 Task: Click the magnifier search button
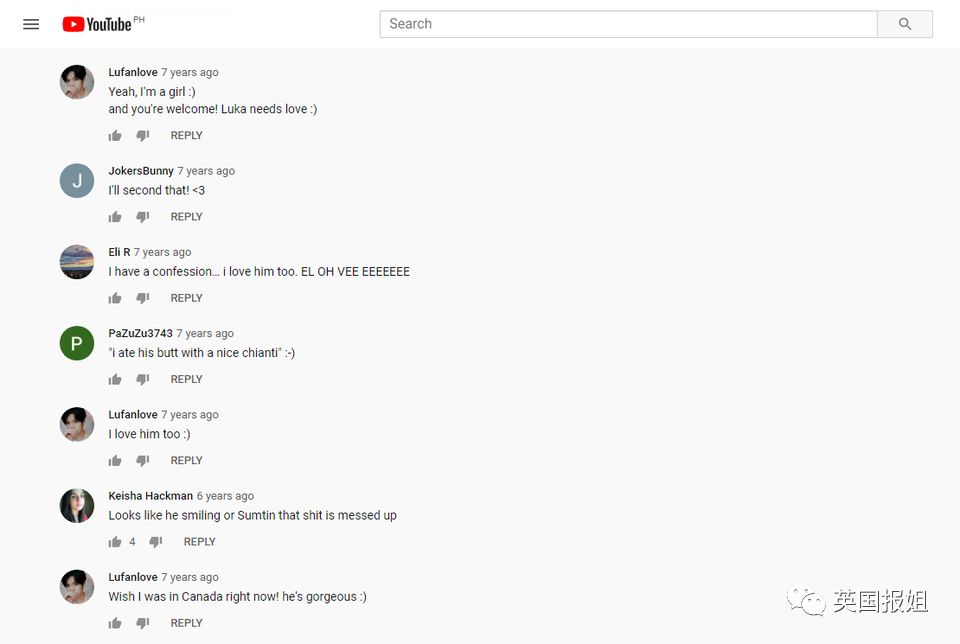coord(904,24)
